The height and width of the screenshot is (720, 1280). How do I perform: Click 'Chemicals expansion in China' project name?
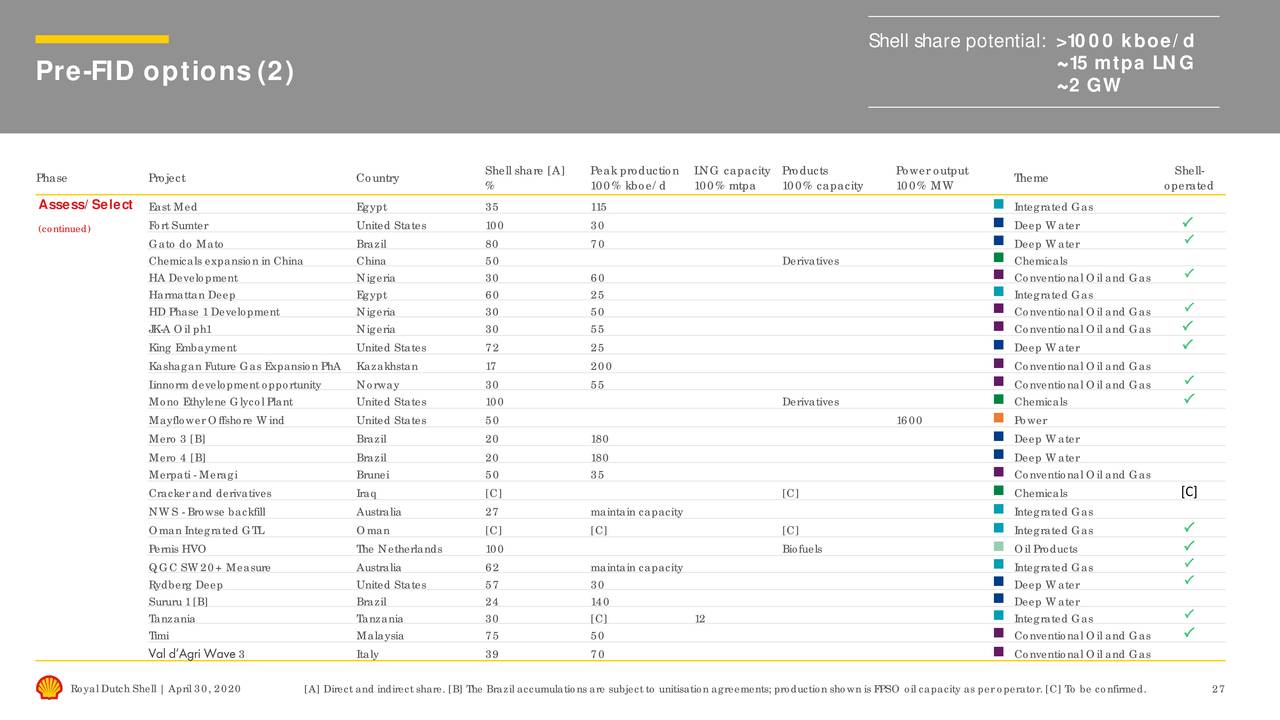point(226,262)
